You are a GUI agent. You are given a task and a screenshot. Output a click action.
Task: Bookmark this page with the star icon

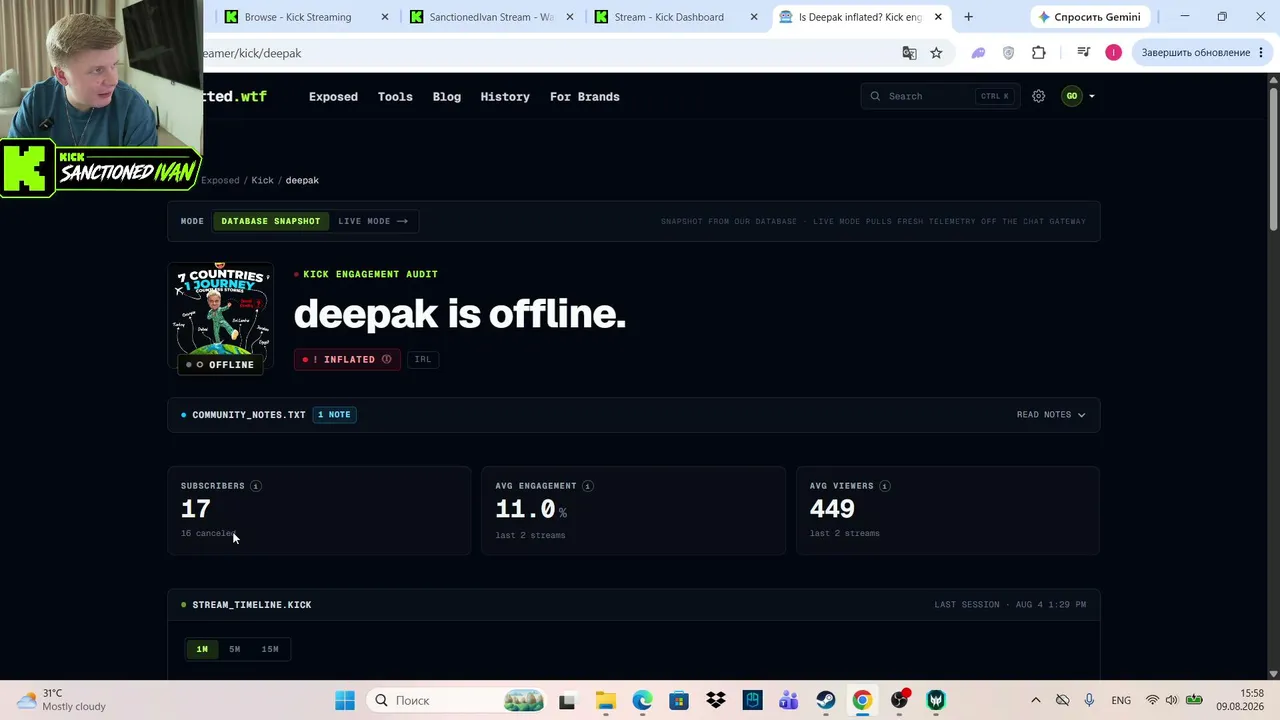[936, 53]
